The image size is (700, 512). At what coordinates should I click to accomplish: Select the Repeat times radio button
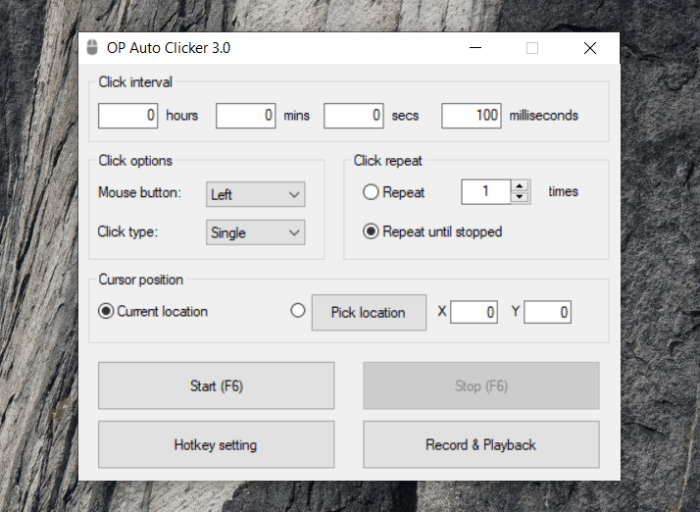(x=371, y=192)
